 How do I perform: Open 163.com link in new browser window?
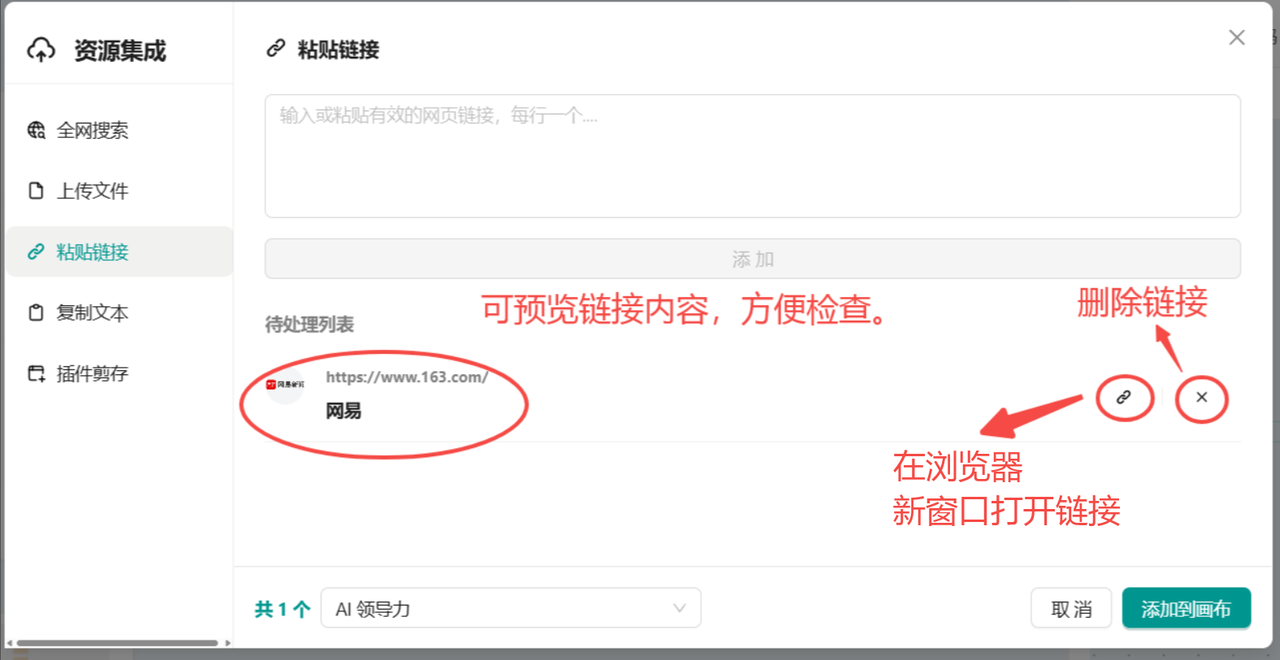click(x=1124, y=397)
